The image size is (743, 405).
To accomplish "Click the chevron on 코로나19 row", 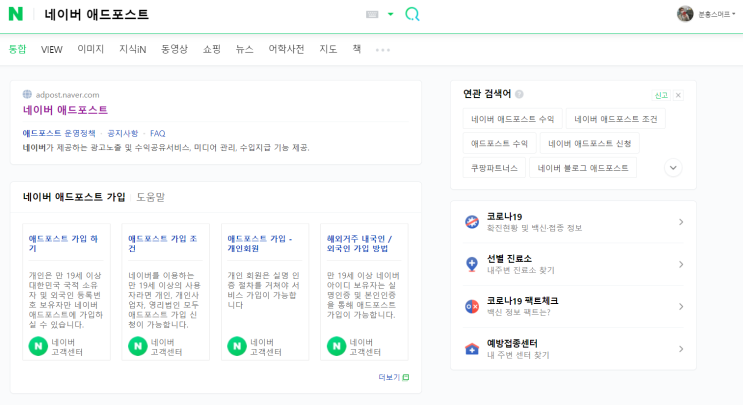I will pyautogui.click(x=681, y=222).
